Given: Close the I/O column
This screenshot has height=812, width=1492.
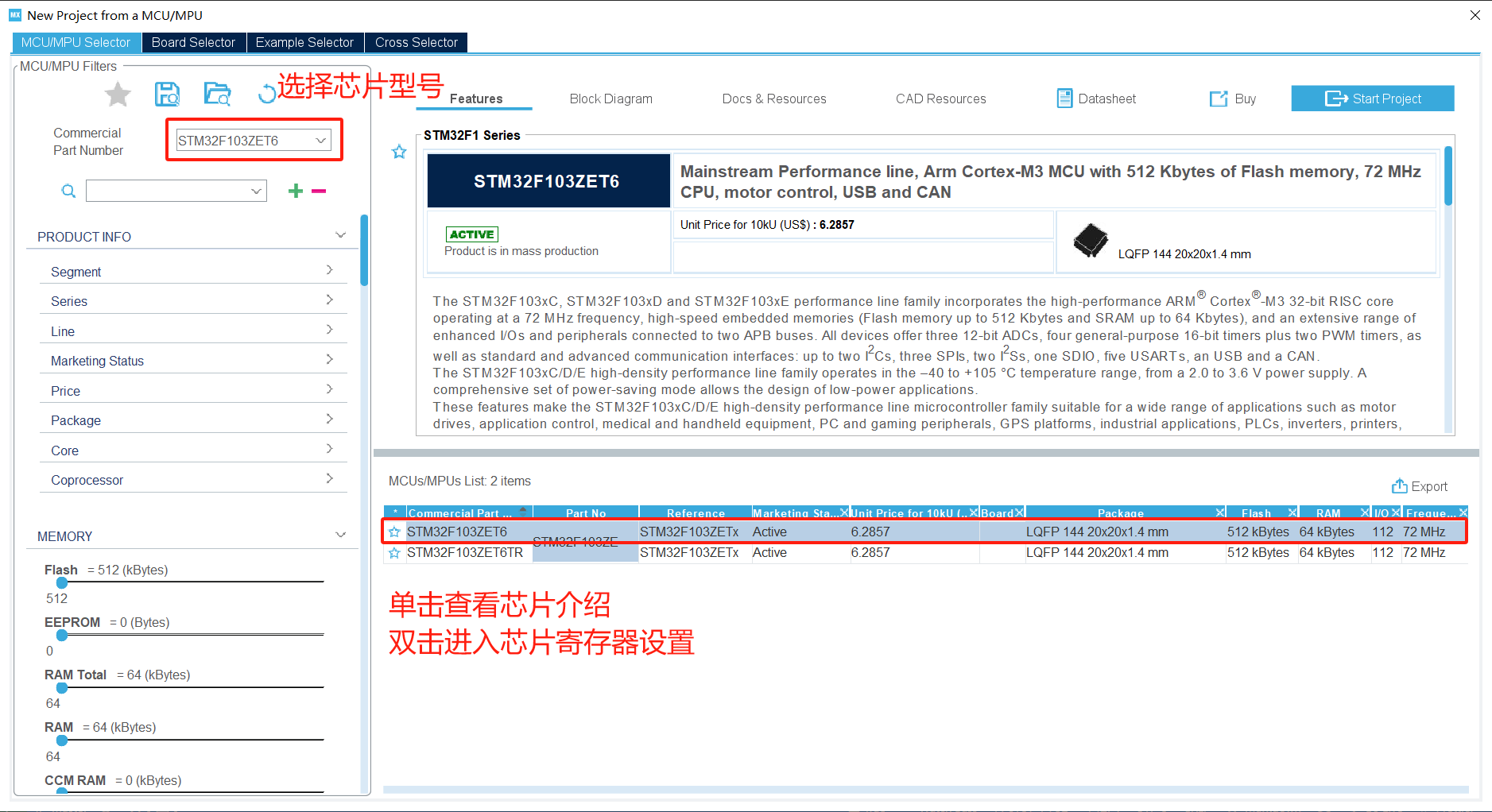Looking at the screenshot, I should point(1396,512).
